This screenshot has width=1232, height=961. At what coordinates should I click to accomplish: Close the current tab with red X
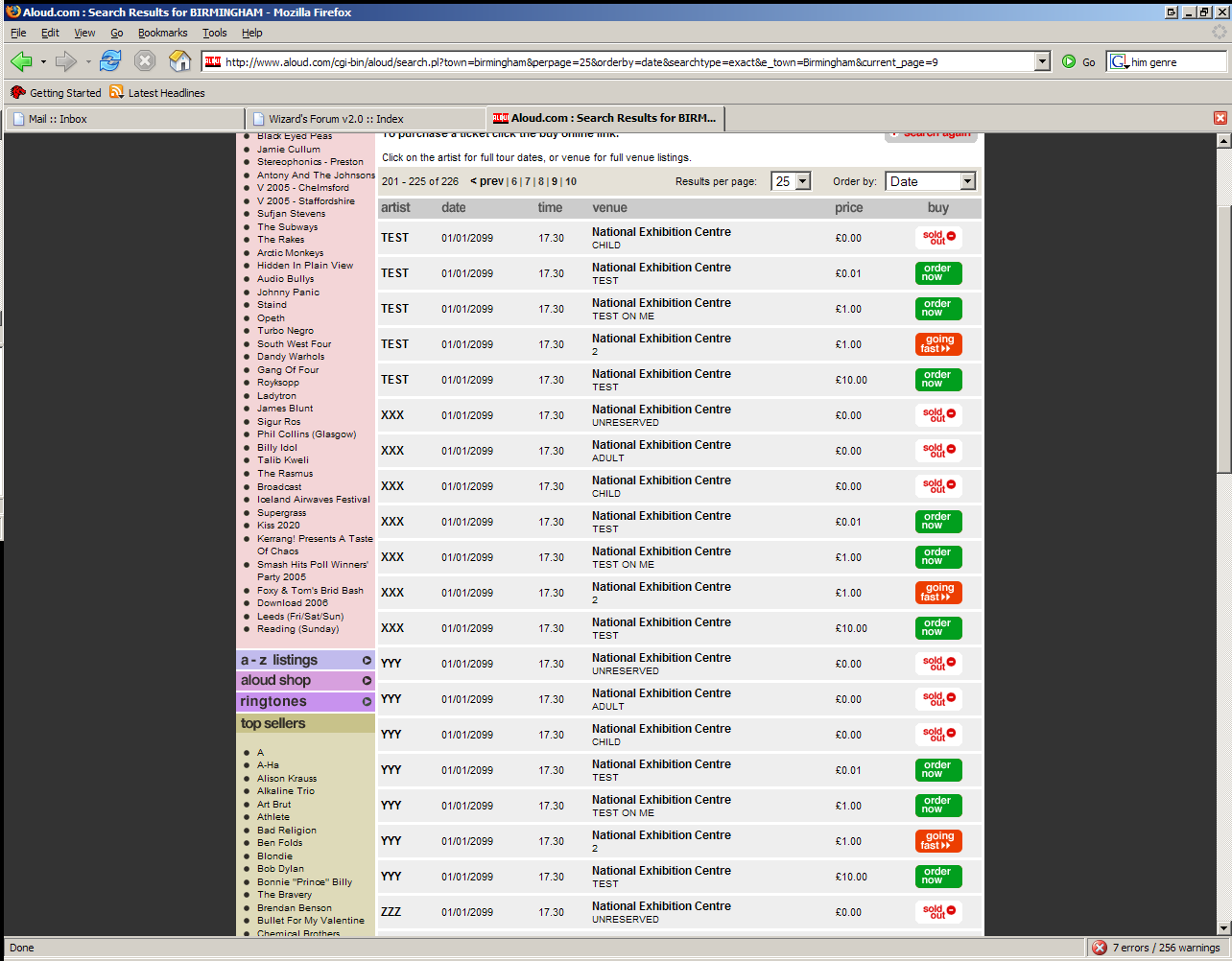point(1220,118)
